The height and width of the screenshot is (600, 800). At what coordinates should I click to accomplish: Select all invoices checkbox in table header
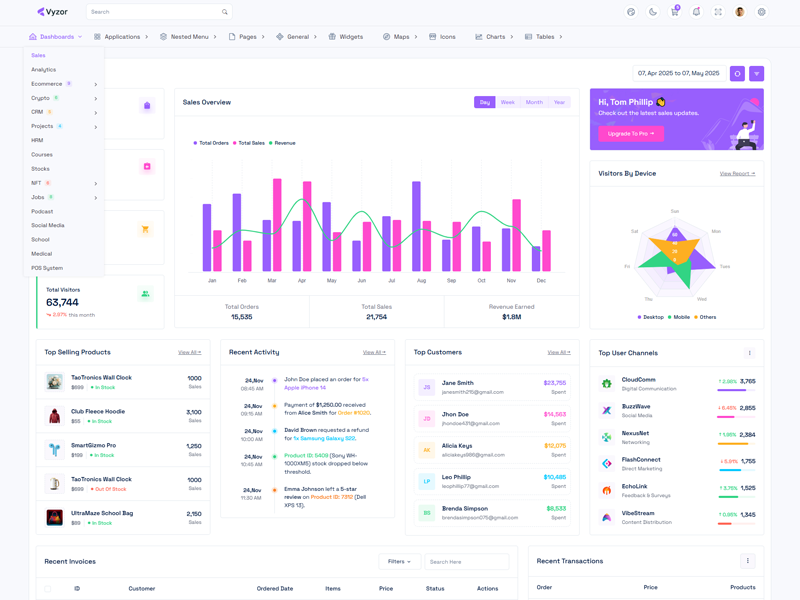47,588
